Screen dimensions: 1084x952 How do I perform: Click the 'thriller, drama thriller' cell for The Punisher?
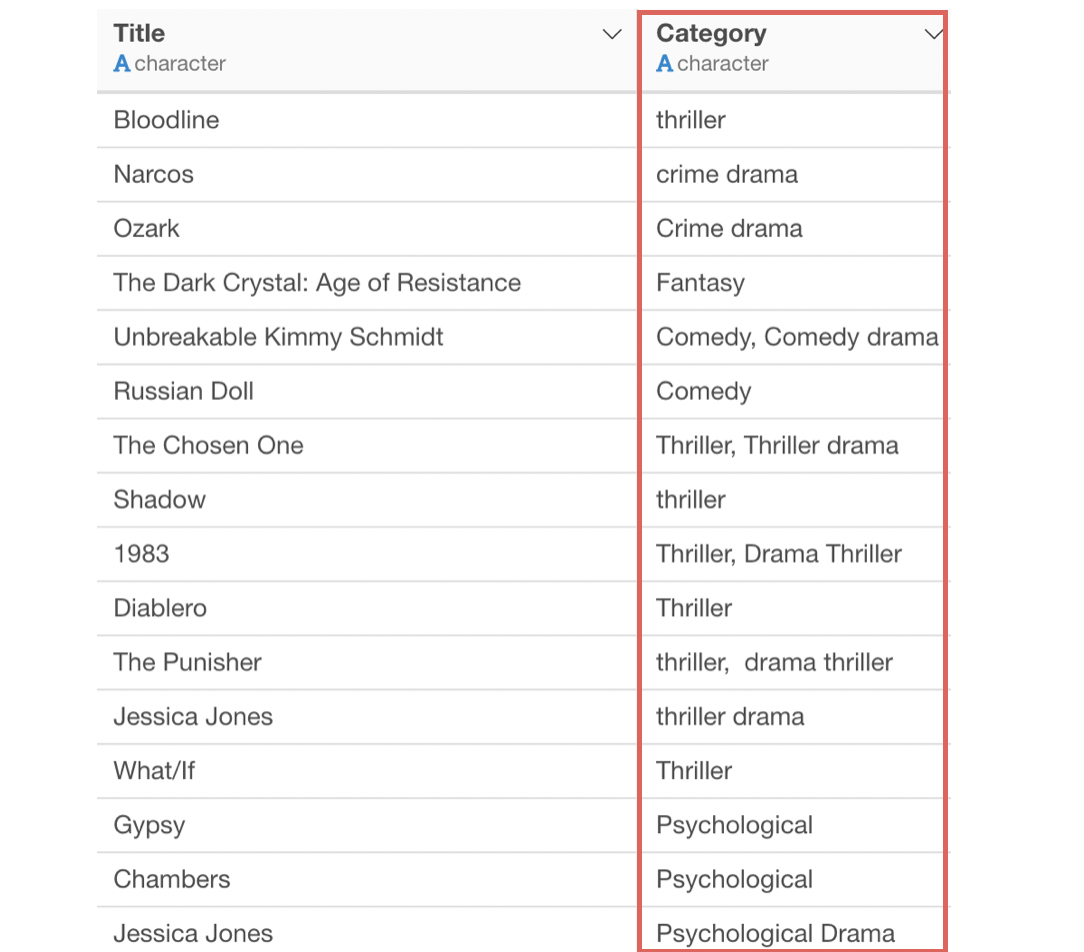pyautogui.click(x=794, y=662)
